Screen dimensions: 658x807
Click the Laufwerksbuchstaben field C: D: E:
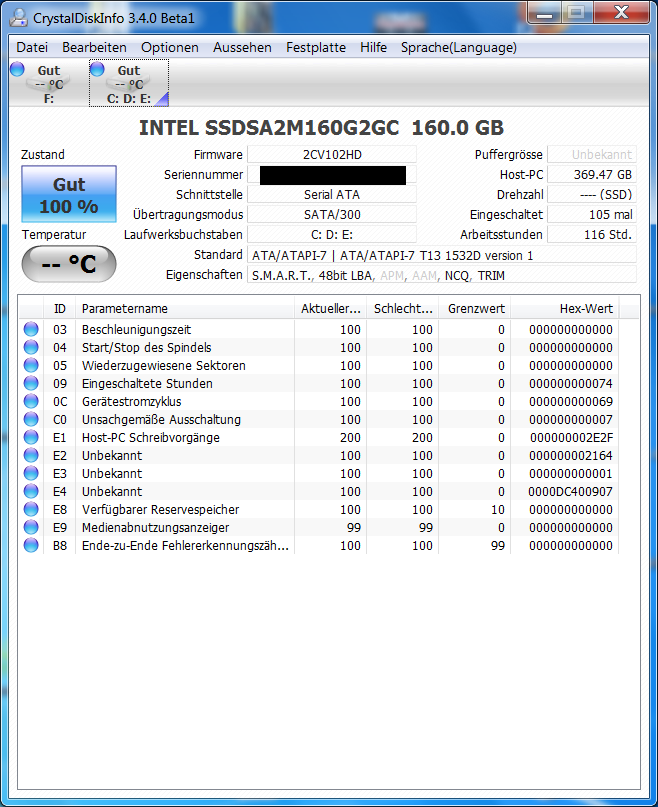pos(332,235)
